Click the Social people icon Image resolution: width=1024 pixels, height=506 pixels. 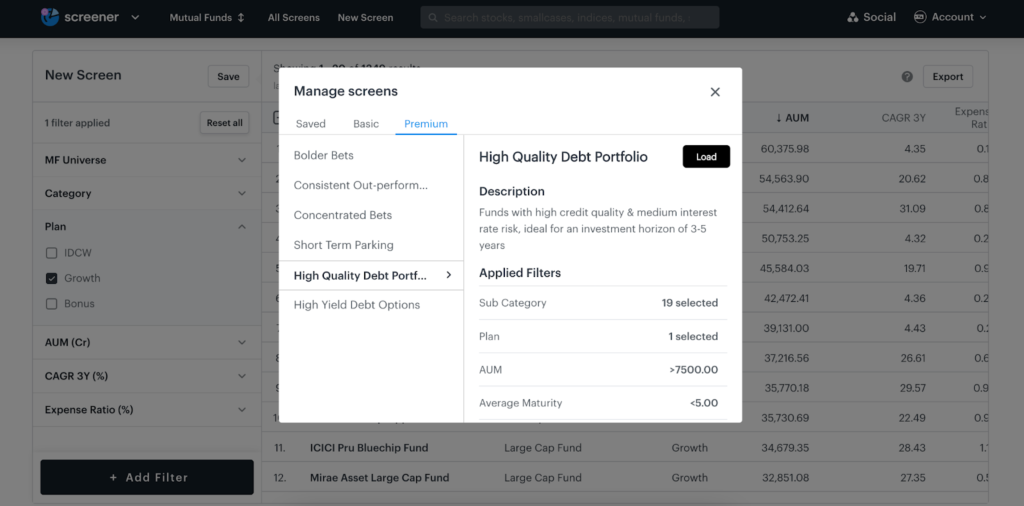pos(853,17)
